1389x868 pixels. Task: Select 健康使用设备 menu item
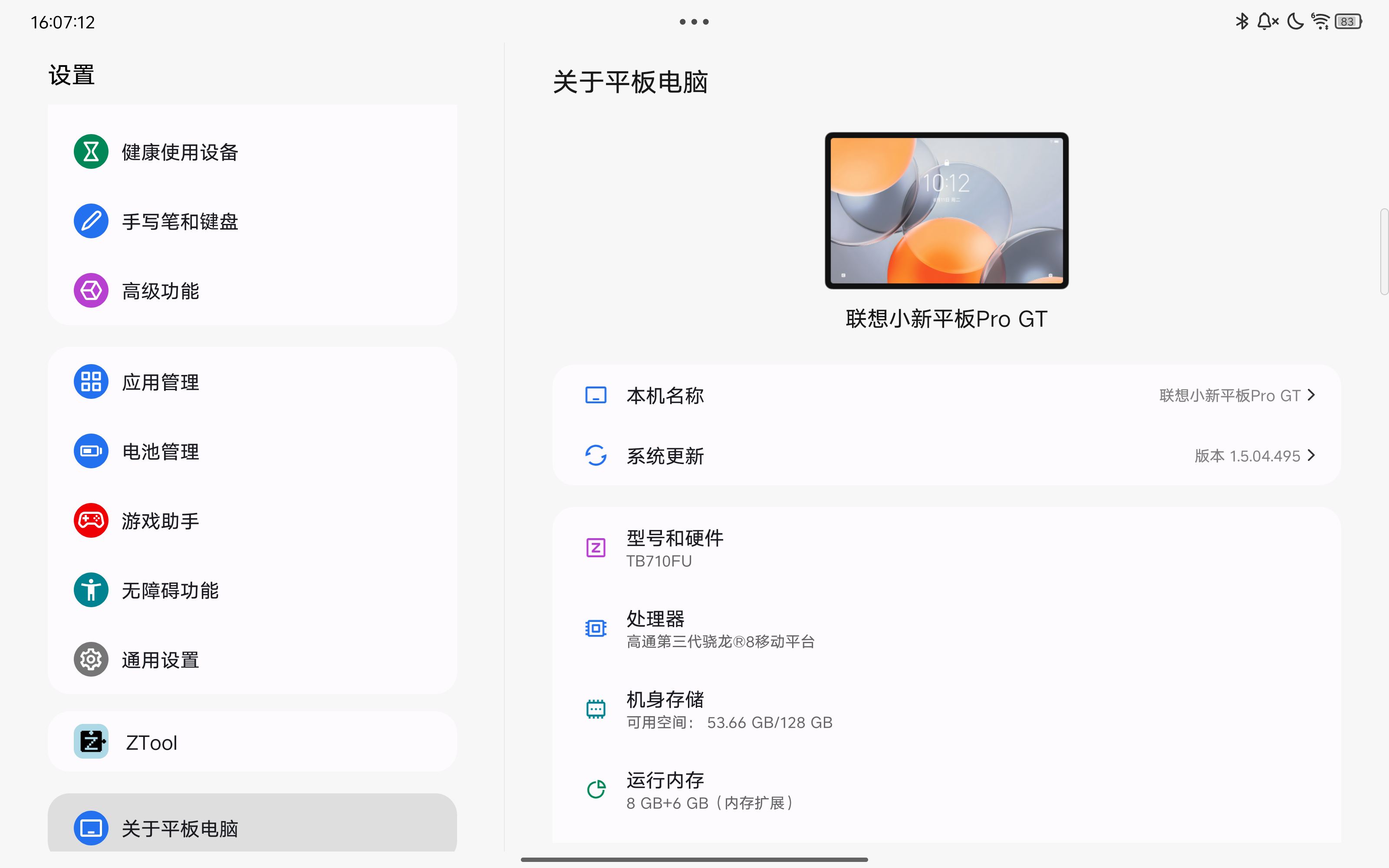pyautogui.click(x=253, y=151)
